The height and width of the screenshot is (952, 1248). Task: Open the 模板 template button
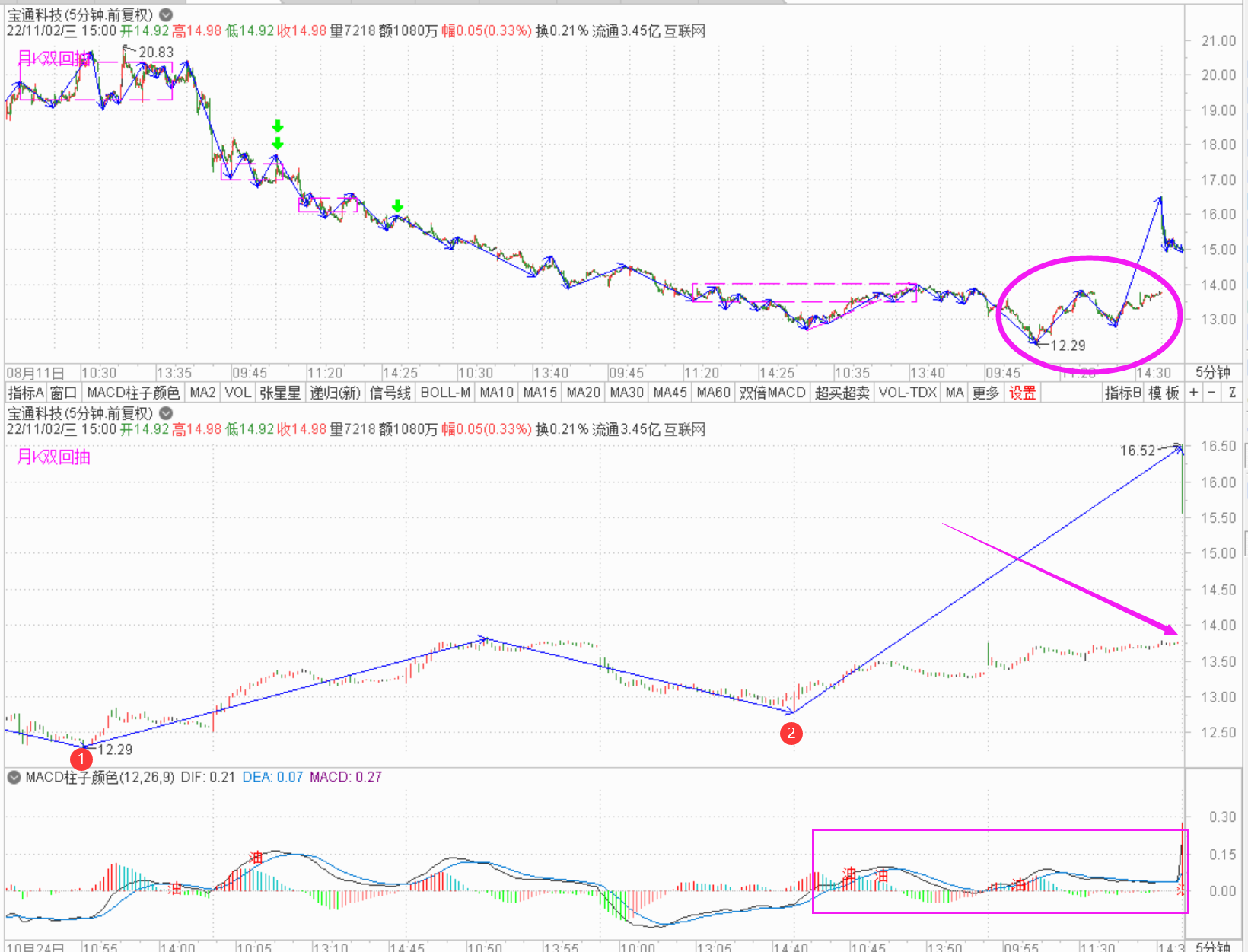1163,393
